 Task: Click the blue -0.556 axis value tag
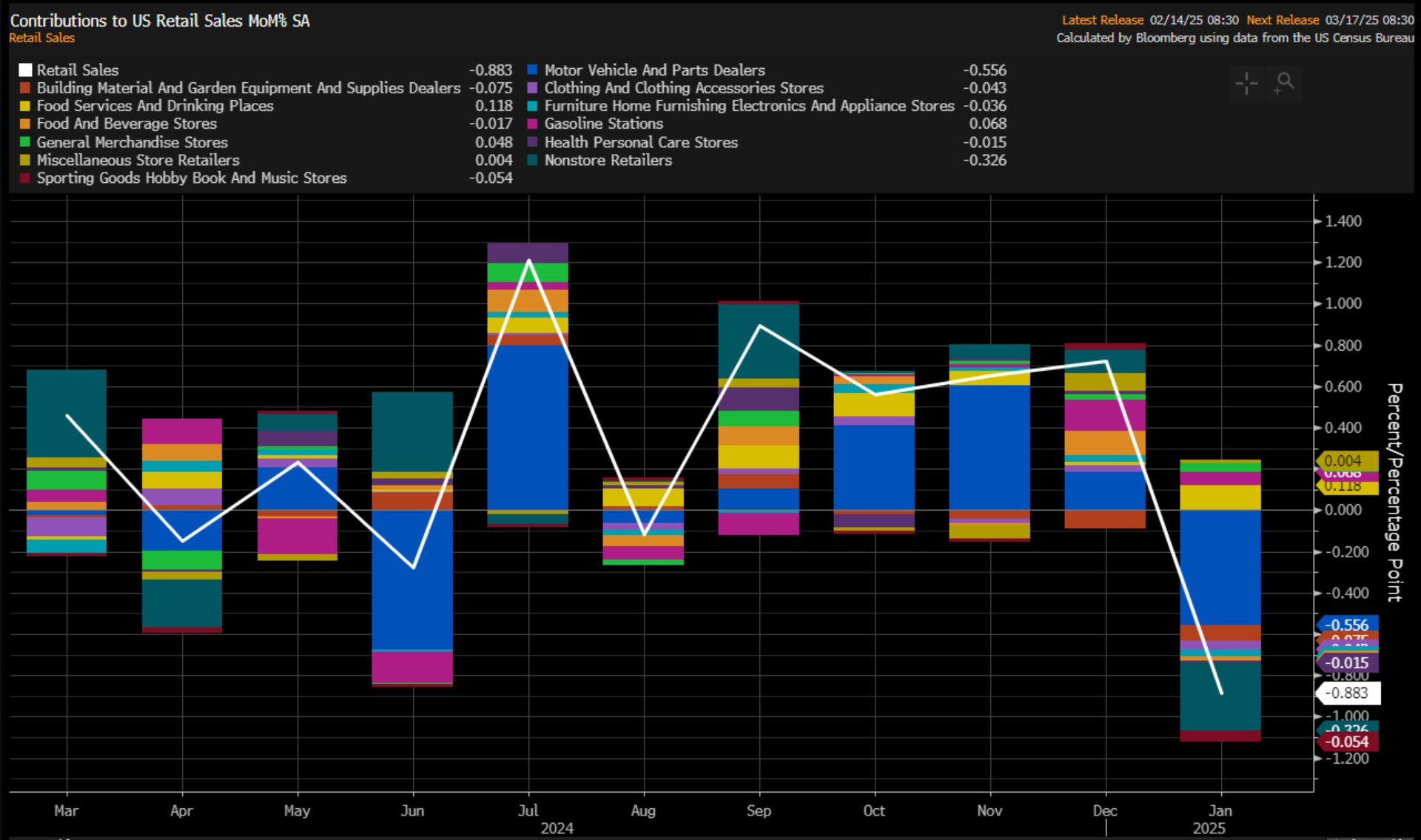(1348, 625)
